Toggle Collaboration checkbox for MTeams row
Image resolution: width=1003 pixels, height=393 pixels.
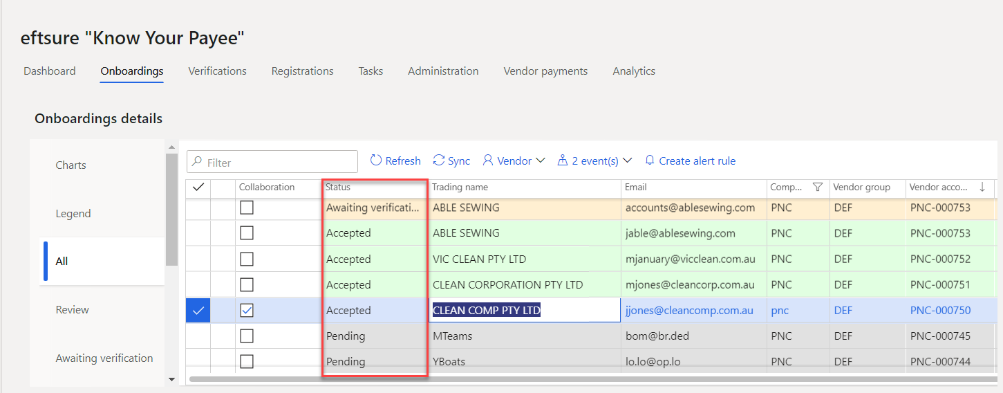(246, 335)
